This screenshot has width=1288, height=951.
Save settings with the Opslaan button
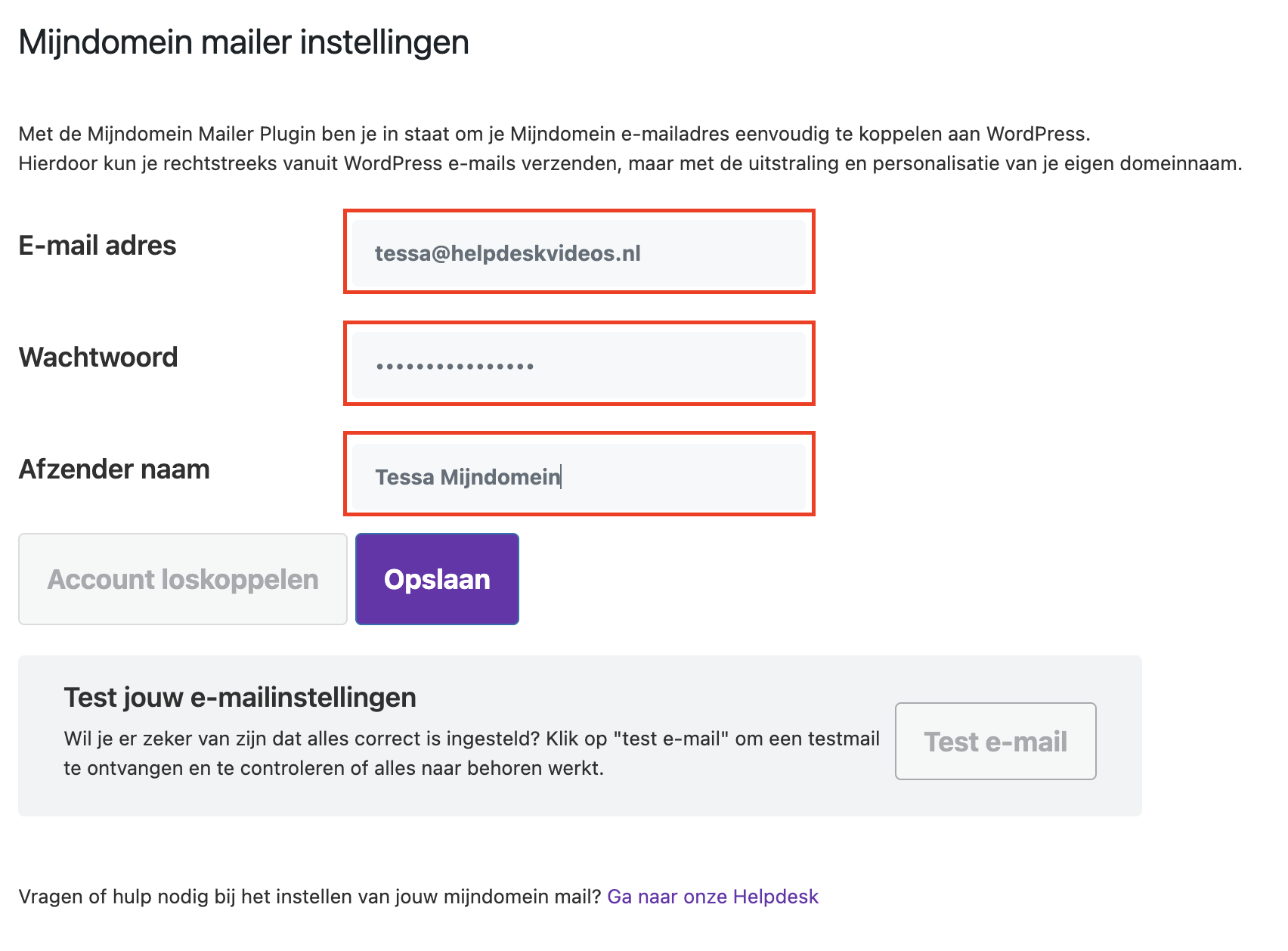(x=437, y=579)
